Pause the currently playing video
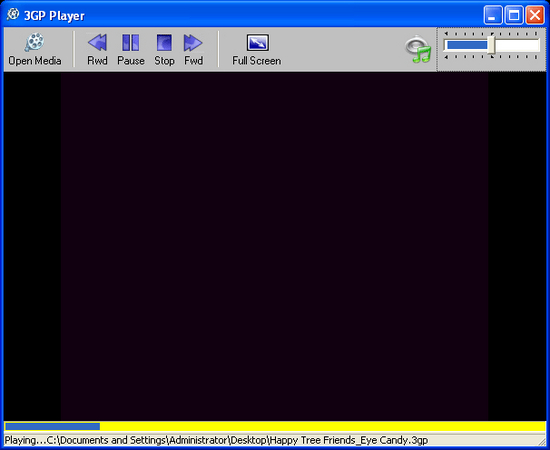This screenshot has height=450, width=550. tap(131, 49)
